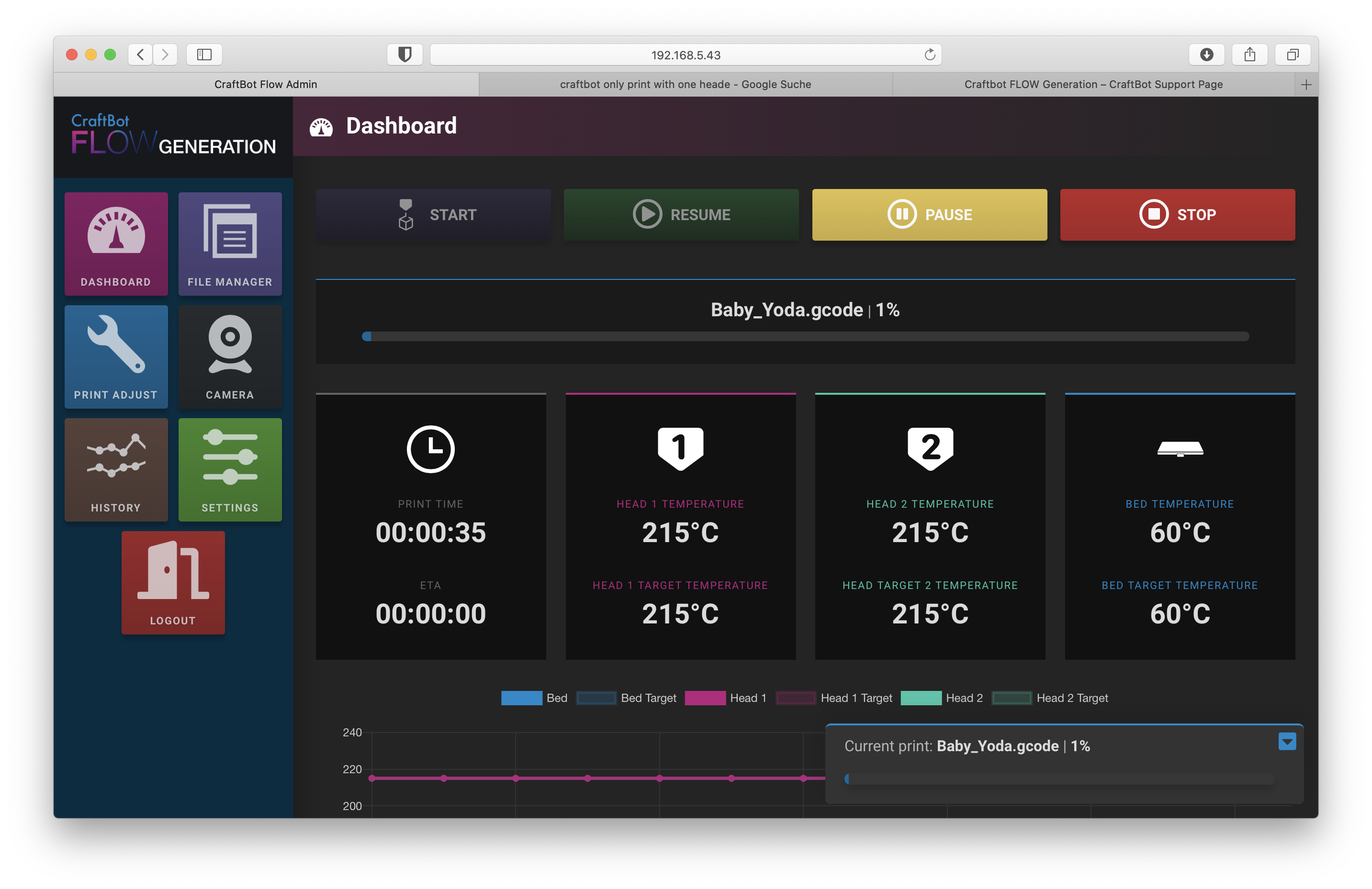1372x889 pixels.
Task: Open the History tile
Action: pyautogui.click(x=116, y=469)
